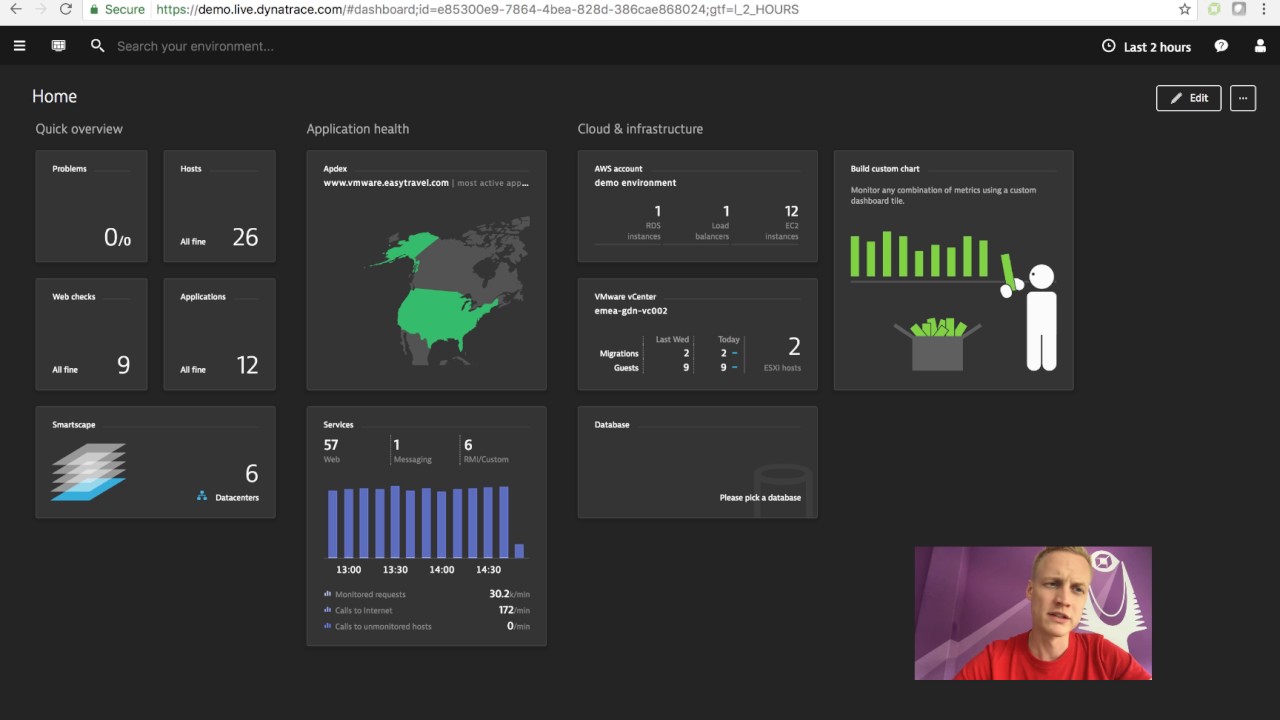Click the search magnifier icon

(x=97, y=46)
